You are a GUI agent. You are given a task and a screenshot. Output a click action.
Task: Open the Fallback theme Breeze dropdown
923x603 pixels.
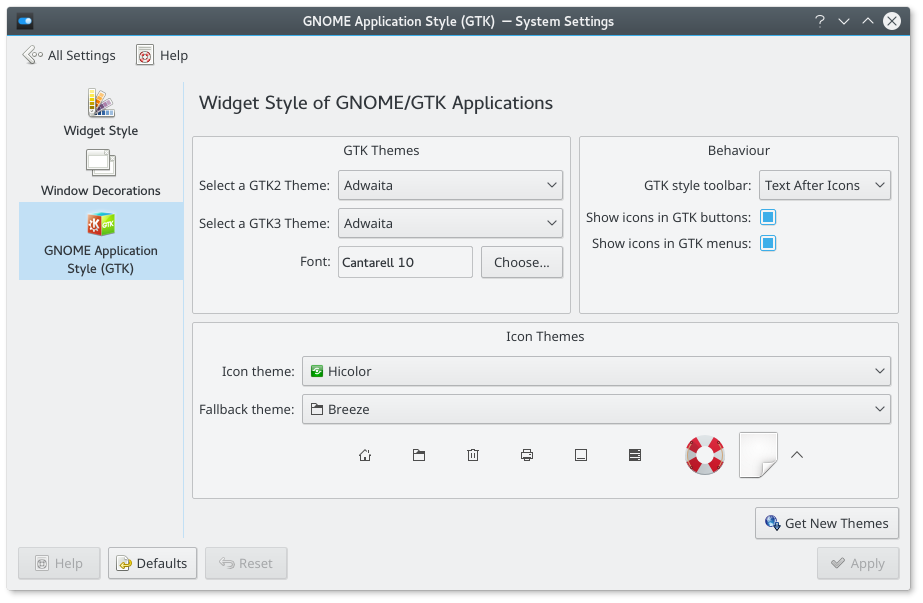point(596,409)
